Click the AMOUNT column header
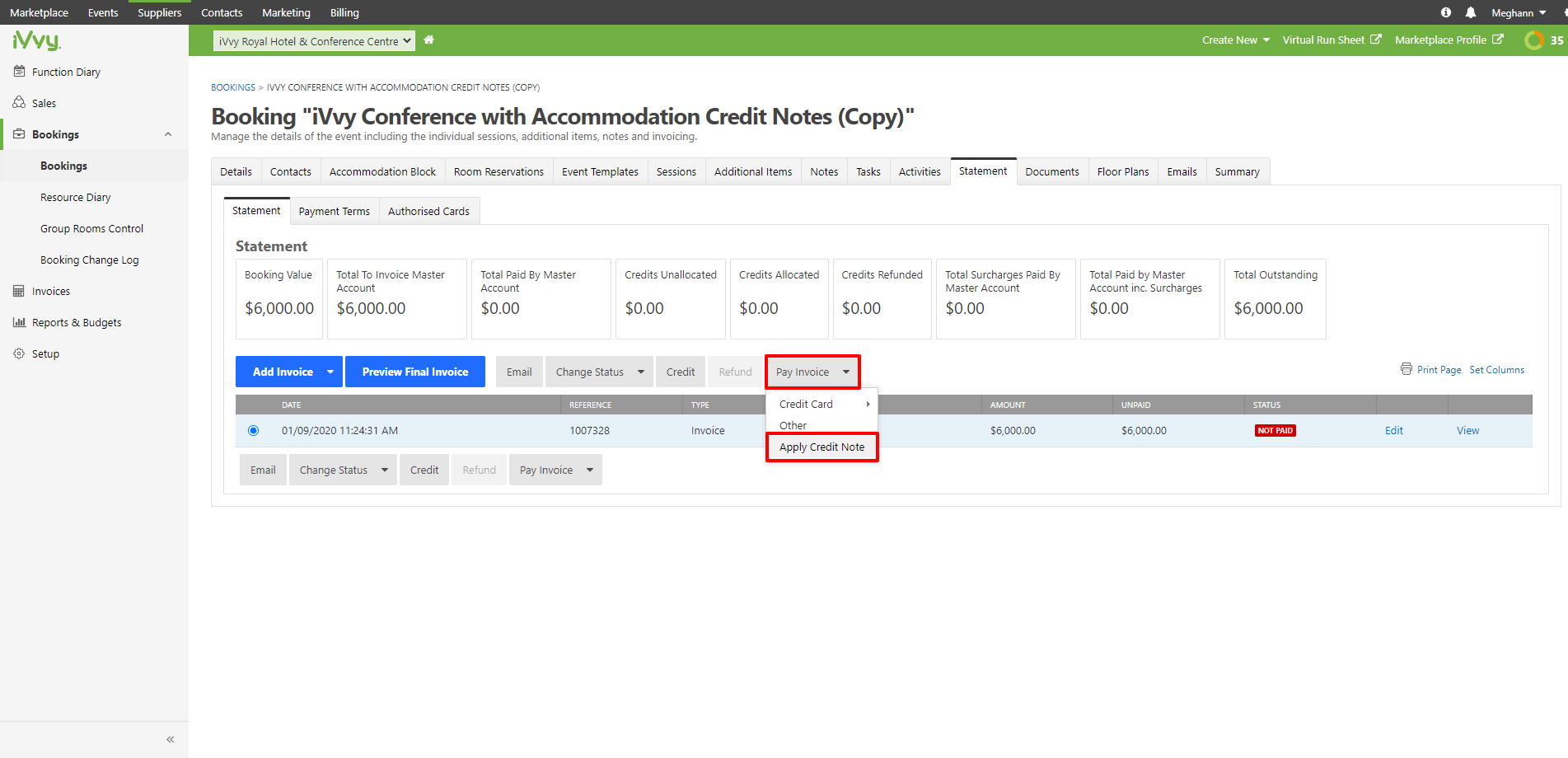The height and width of the screenshot is (758, 1568). tap(1008, 405)
